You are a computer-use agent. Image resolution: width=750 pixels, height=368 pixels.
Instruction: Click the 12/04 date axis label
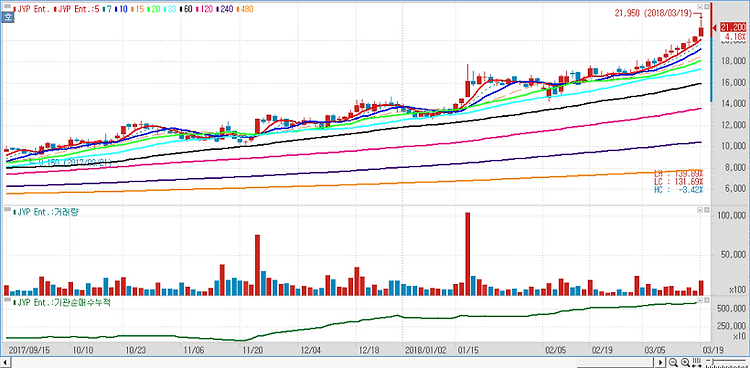coord(311,349)
